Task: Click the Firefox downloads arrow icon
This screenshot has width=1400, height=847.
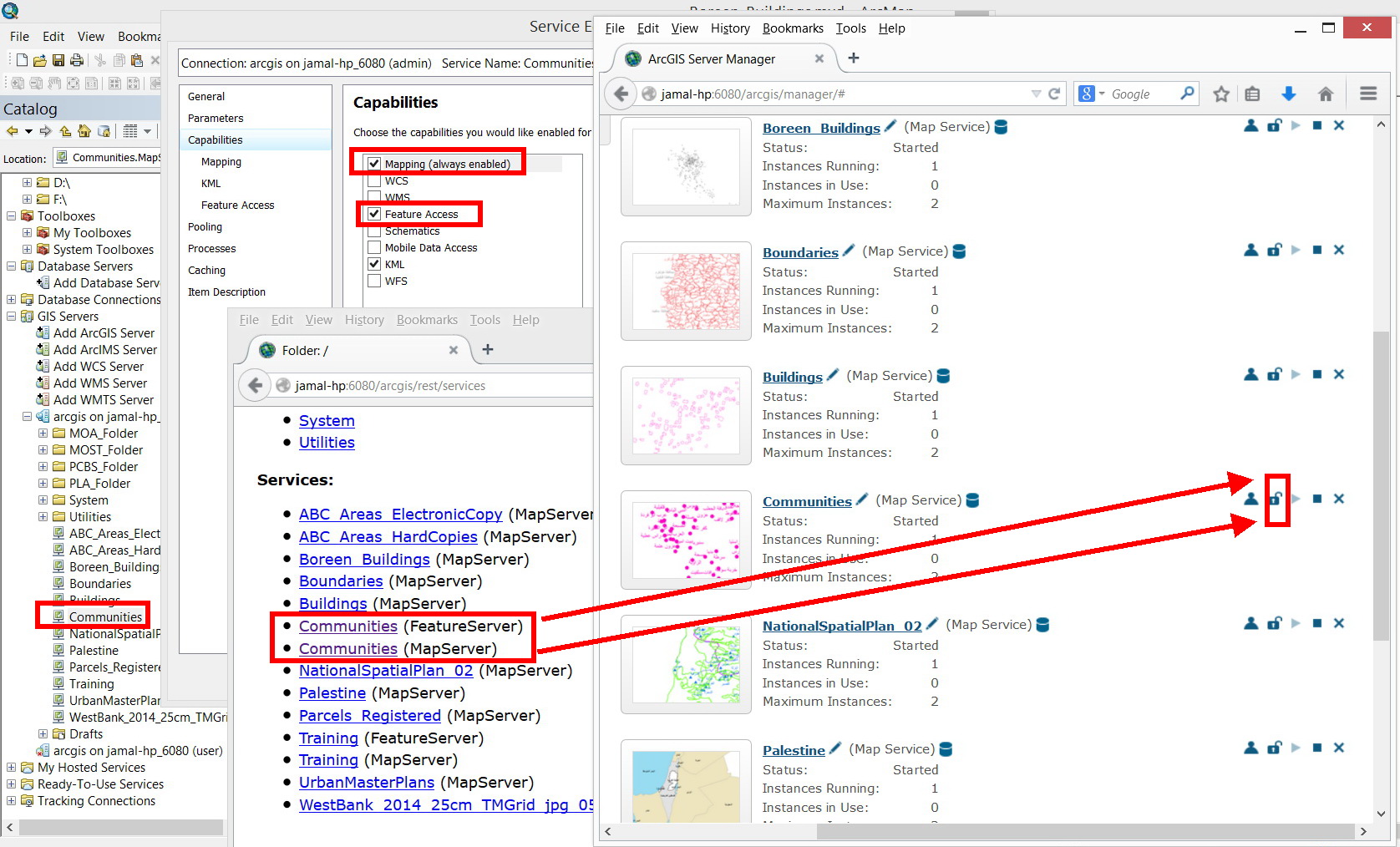Action: click(1289, 94)
